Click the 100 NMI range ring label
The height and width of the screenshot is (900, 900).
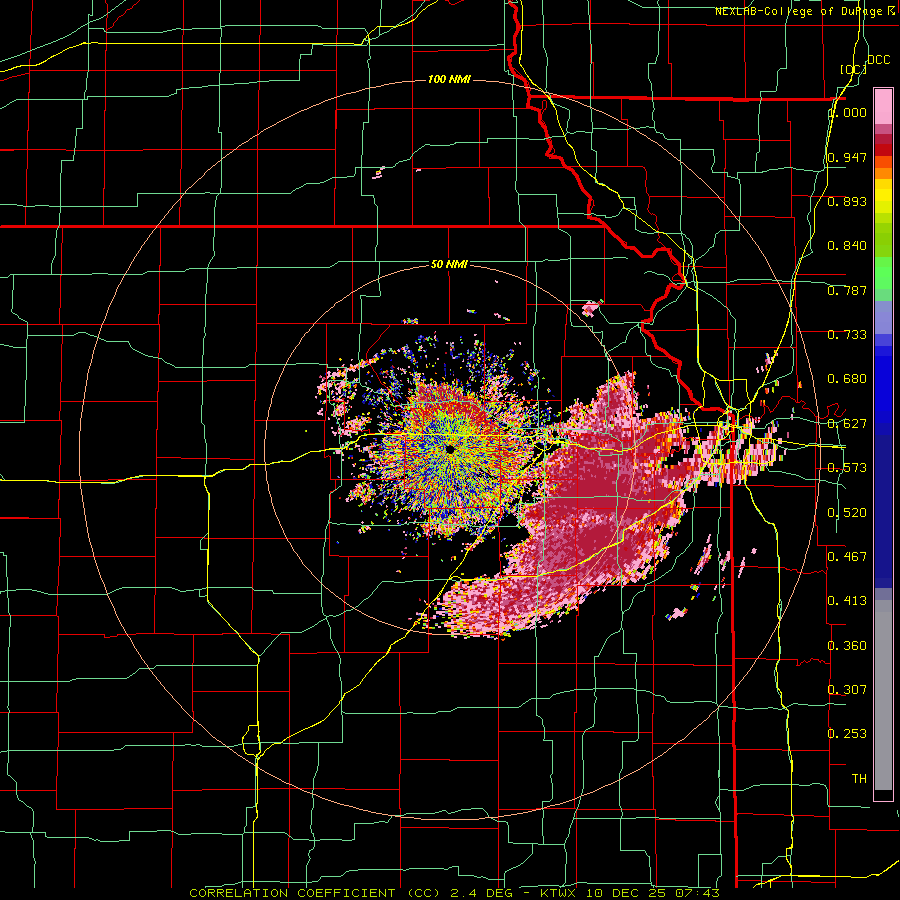tap(449, 79)
